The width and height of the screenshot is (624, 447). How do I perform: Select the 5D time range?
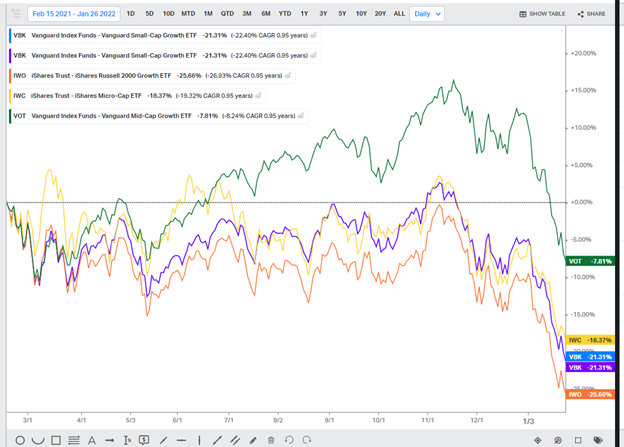[149, 14]
